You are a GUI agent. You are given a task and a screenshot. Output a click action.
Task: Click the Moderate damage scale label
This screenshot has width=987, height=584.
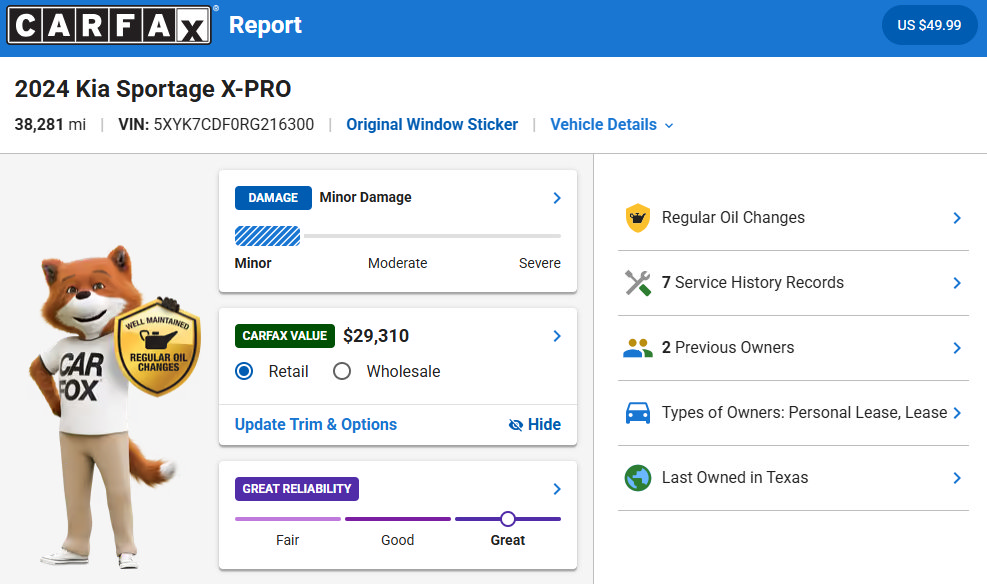398,263
